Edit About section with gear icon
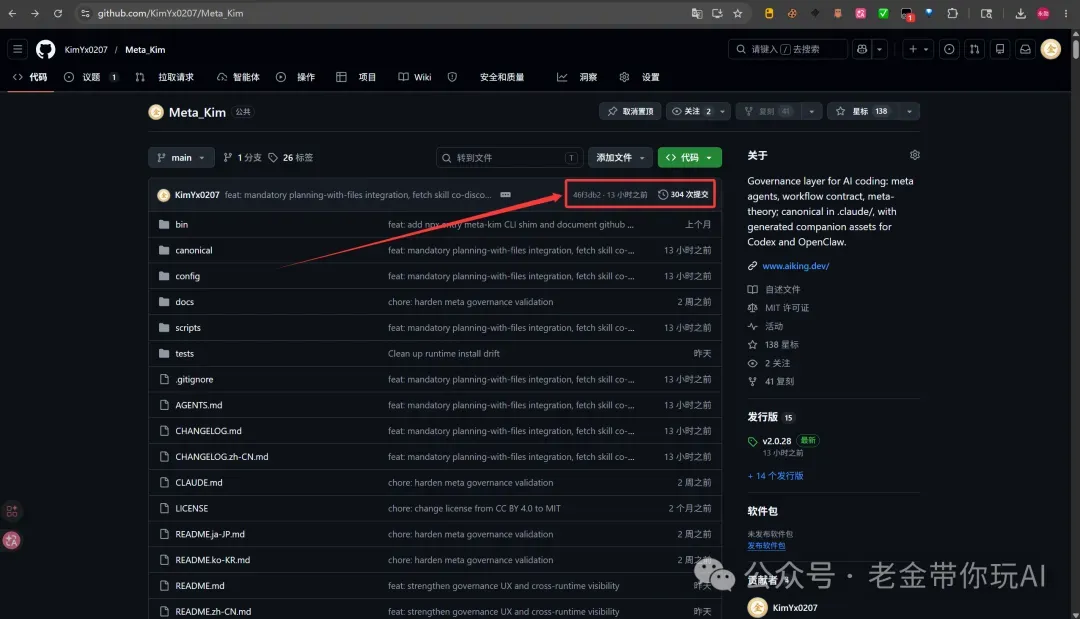 (915, 156)
